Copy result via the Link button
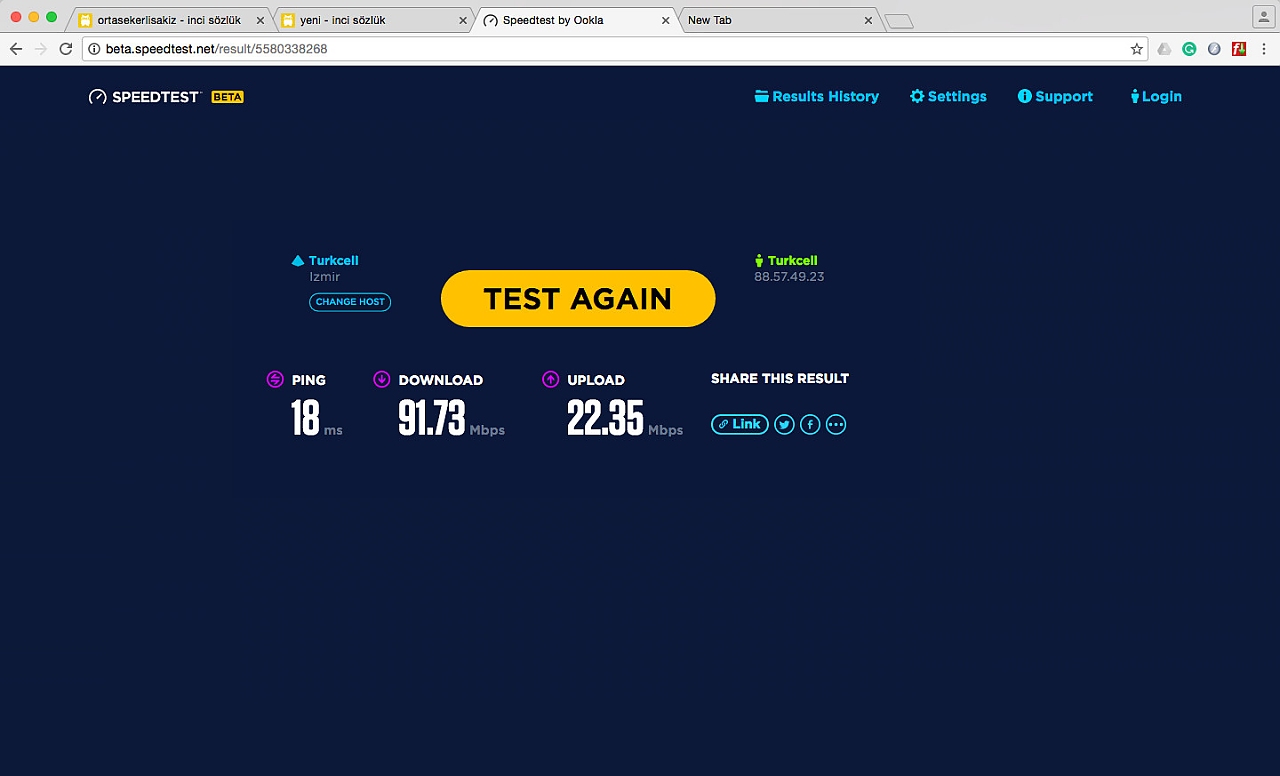Image resolution: width=1280 pixels, height=776 pixels. click(x=740, y=424)
